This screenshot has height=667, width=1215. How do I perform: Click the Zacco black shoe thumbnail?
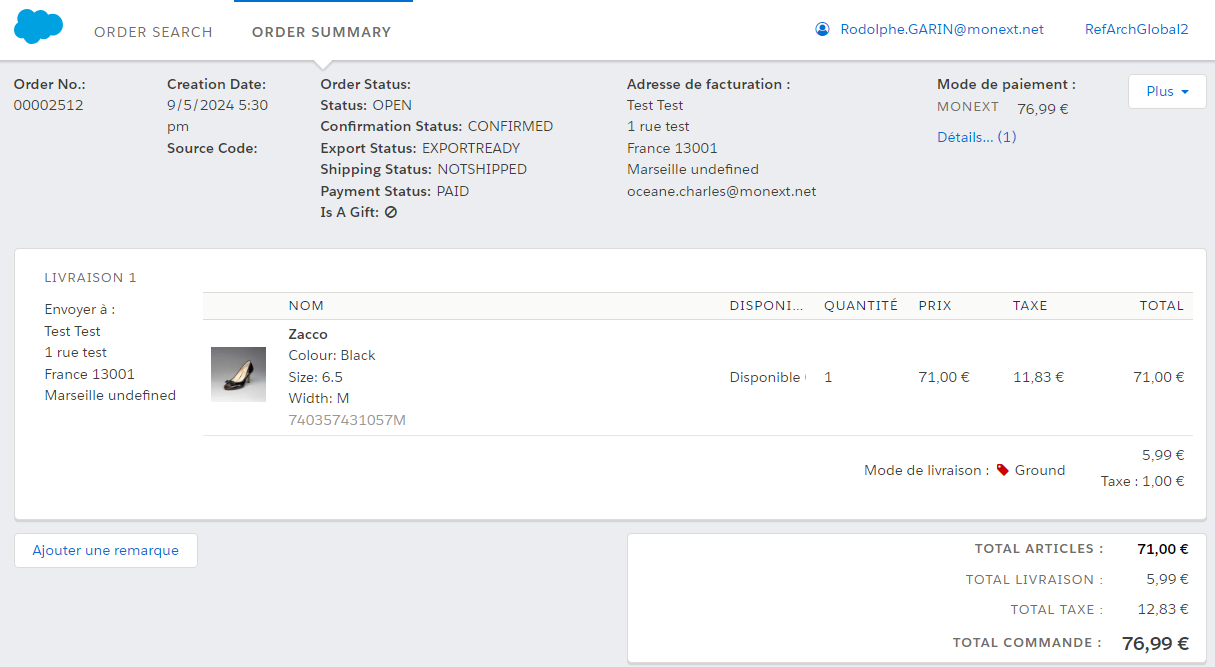(238, 374)
